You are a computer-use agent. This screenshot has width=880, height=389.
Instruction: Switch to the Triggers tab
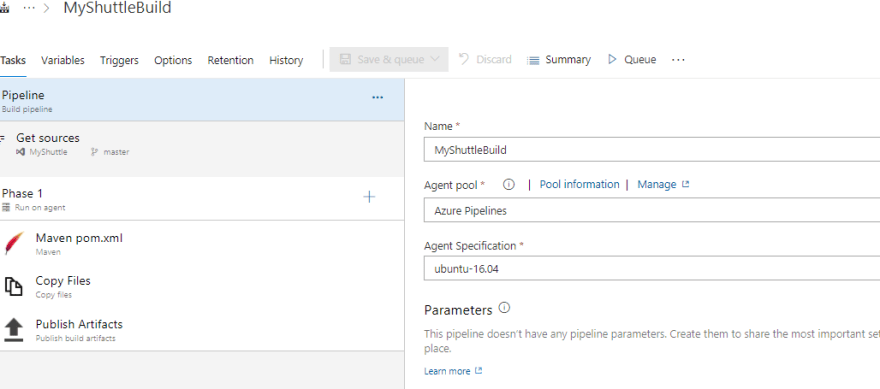click(119, 60)
